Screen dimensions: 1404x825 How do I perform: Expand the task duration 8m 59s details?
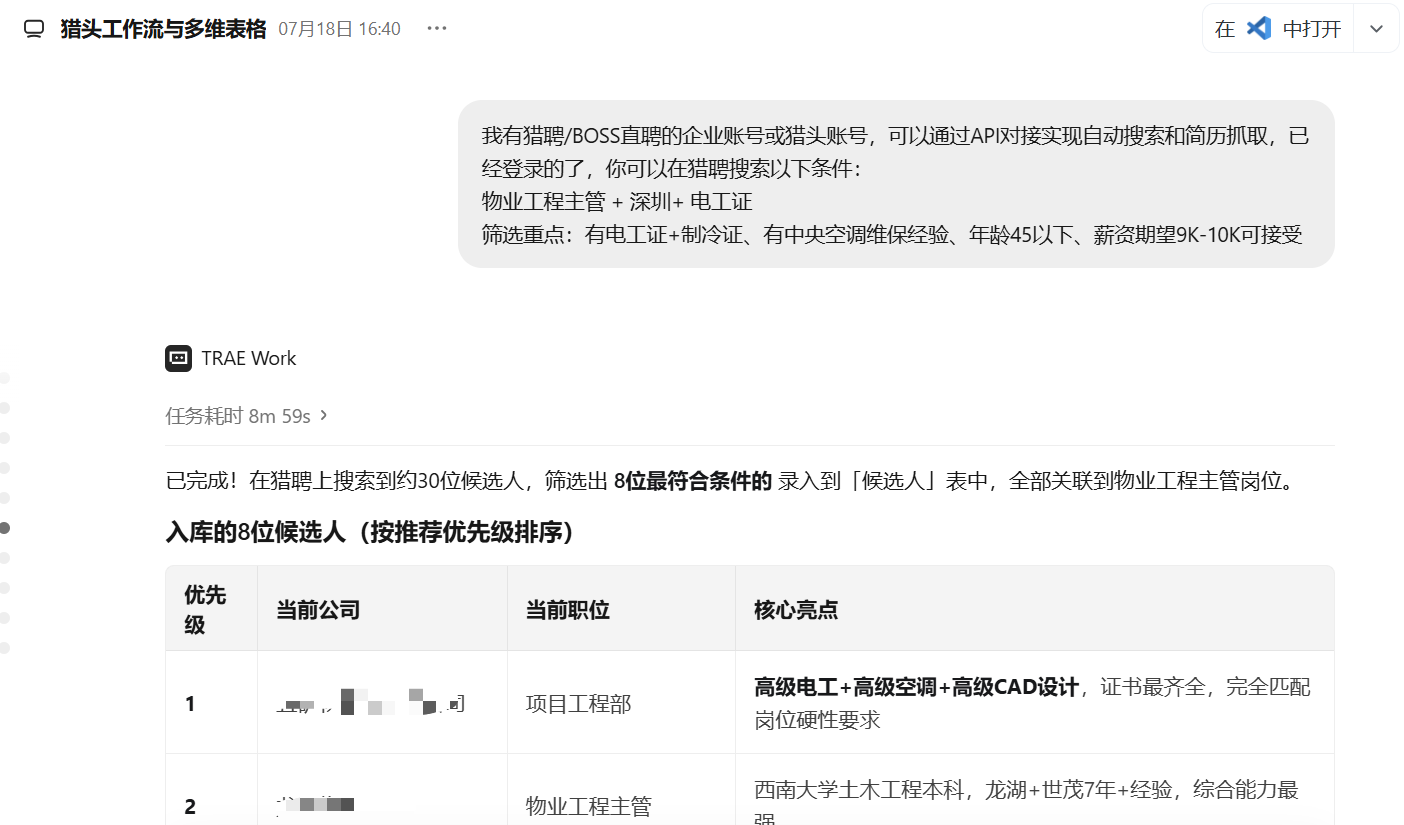pyautogui.click(x=247, y=416)
